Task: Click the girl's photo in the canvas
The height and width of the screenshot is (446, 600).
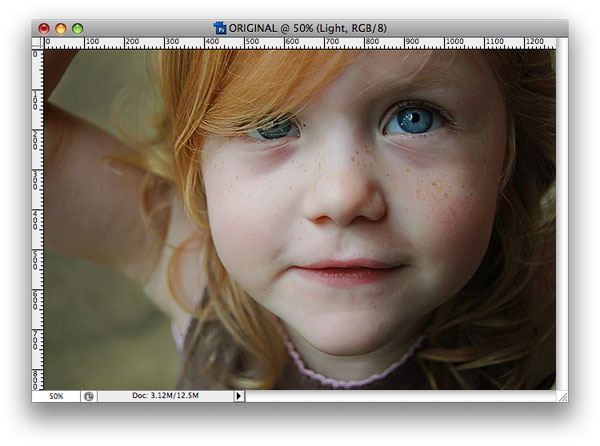Action: click(300, 220)
